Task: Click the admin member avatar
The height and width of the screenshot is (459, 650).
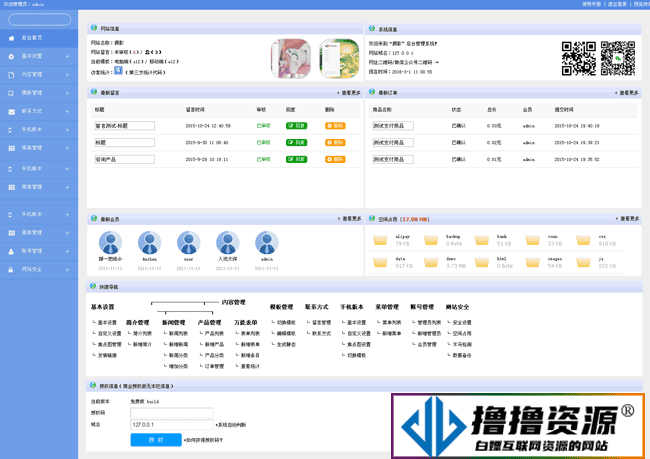Action: (x=267, y=243)
